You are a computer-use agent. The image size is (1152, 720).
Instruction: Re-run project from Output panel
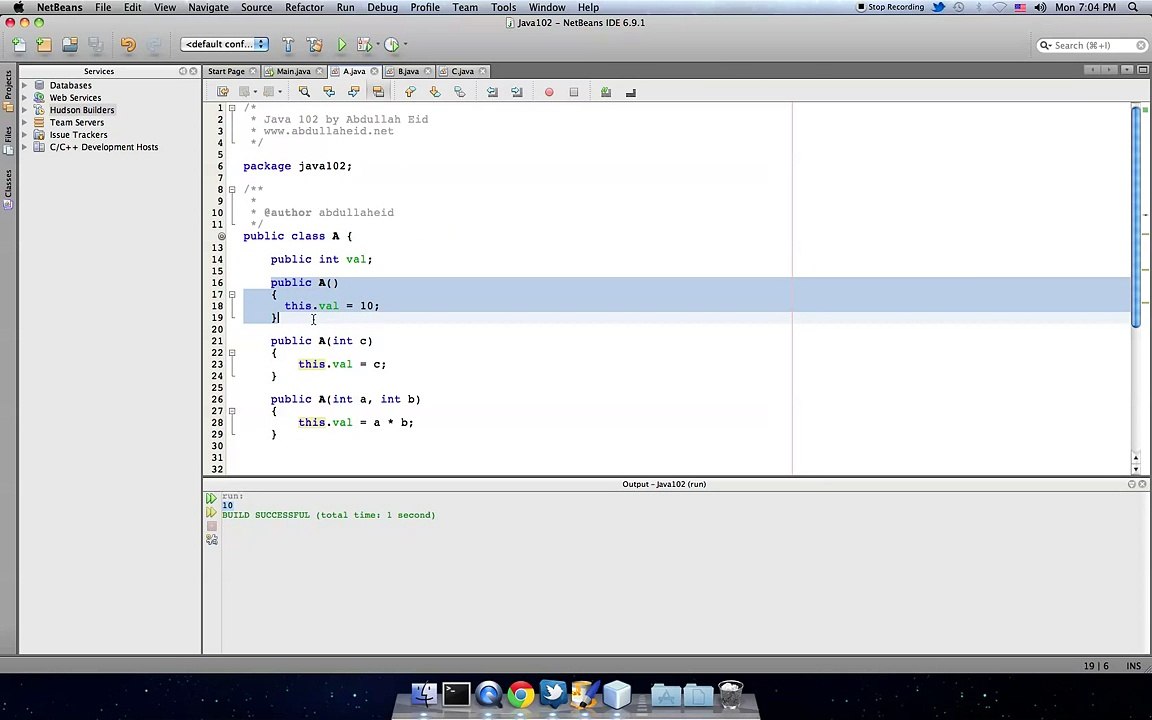[x=212, y=498]
